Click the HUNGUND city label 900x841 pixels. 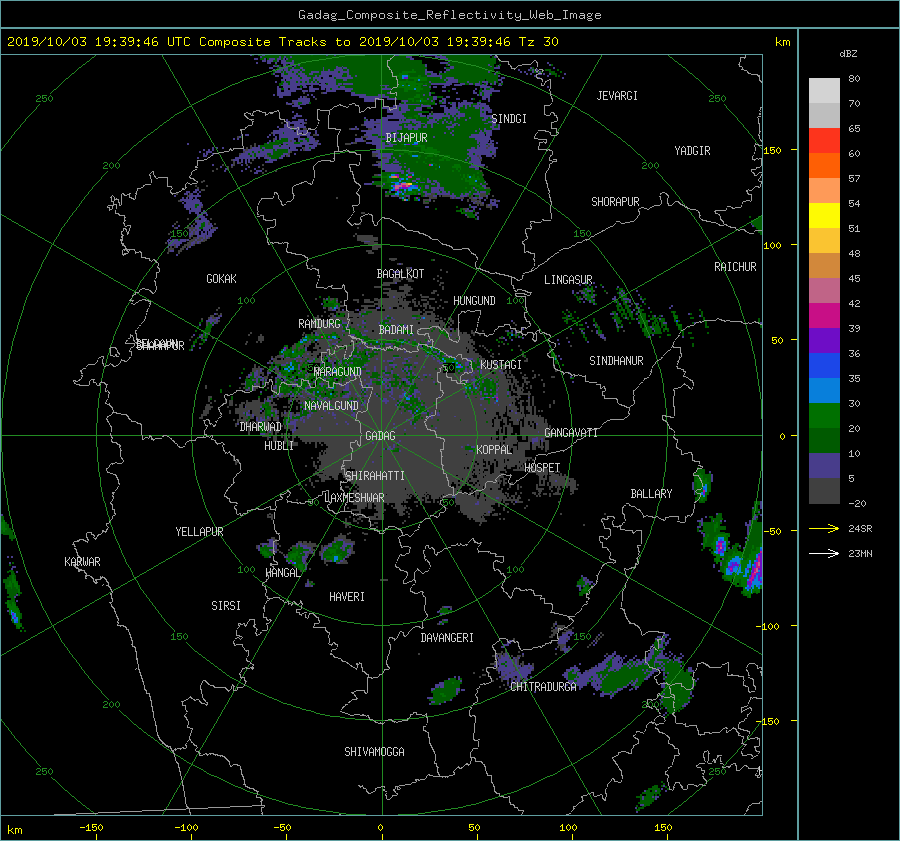[474, 301]
